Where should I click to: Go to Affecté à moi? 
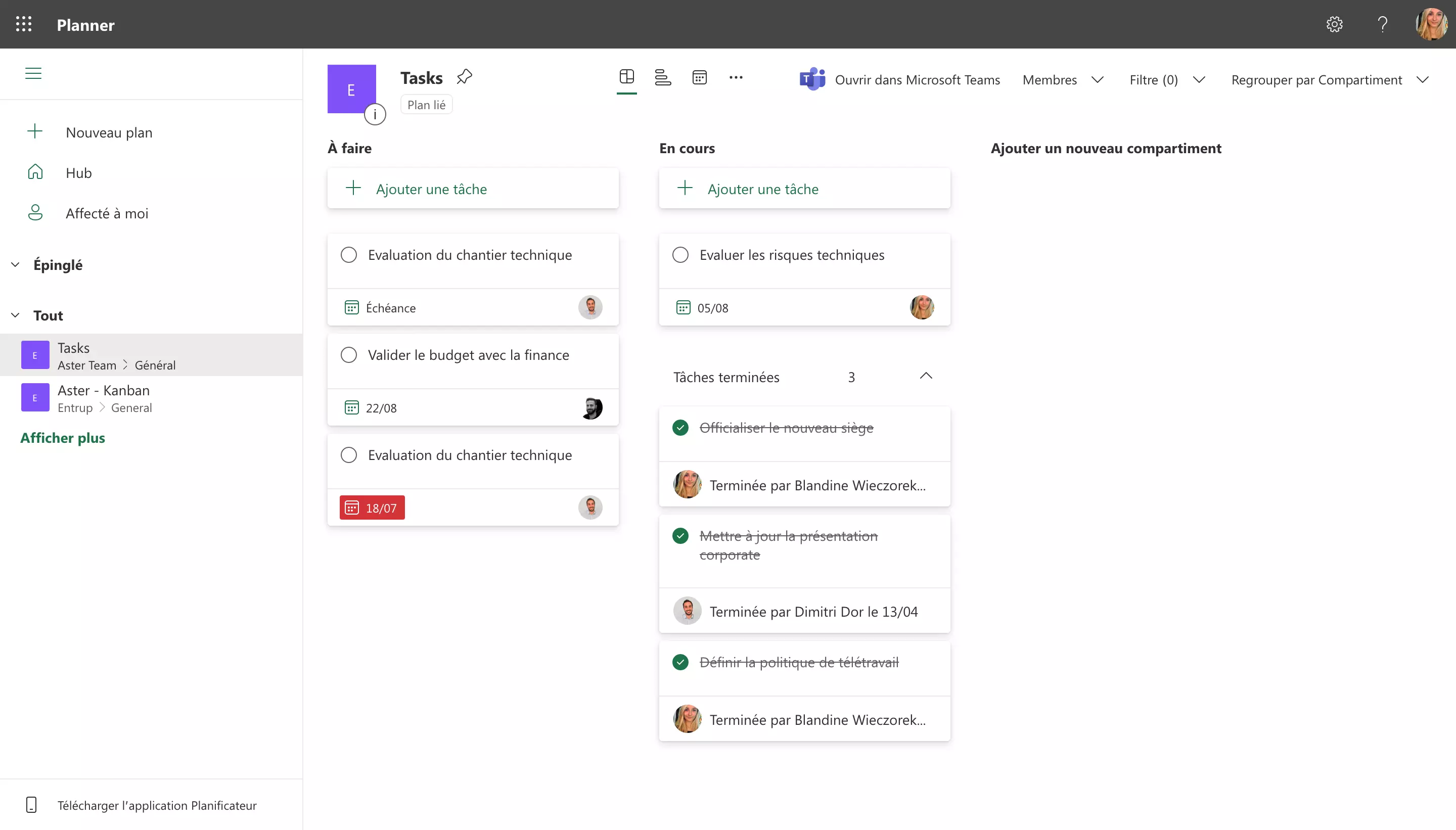(107, 213)
